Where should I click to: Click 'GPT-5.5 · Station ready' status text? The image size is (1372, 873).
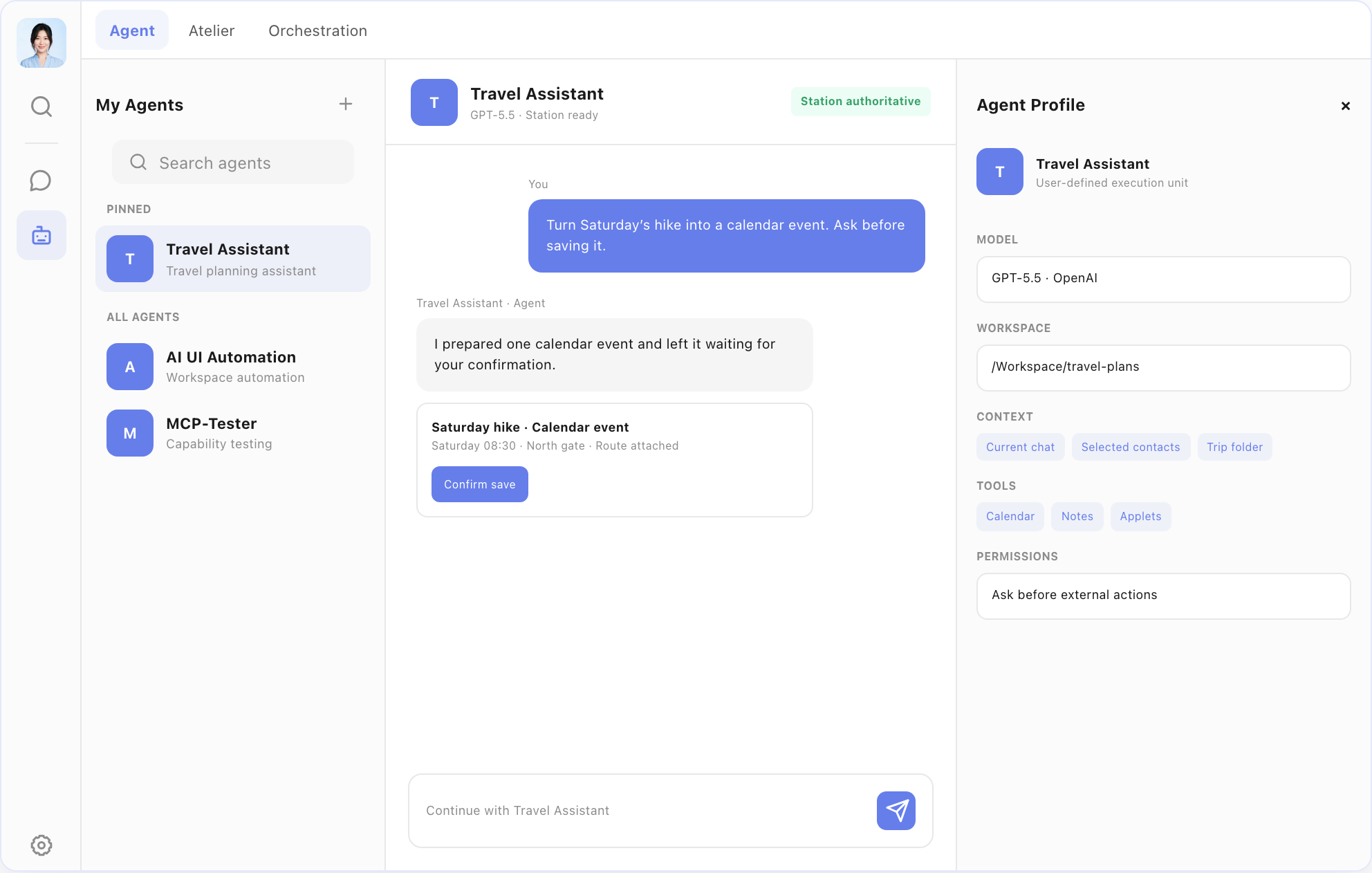pos(535,115)
